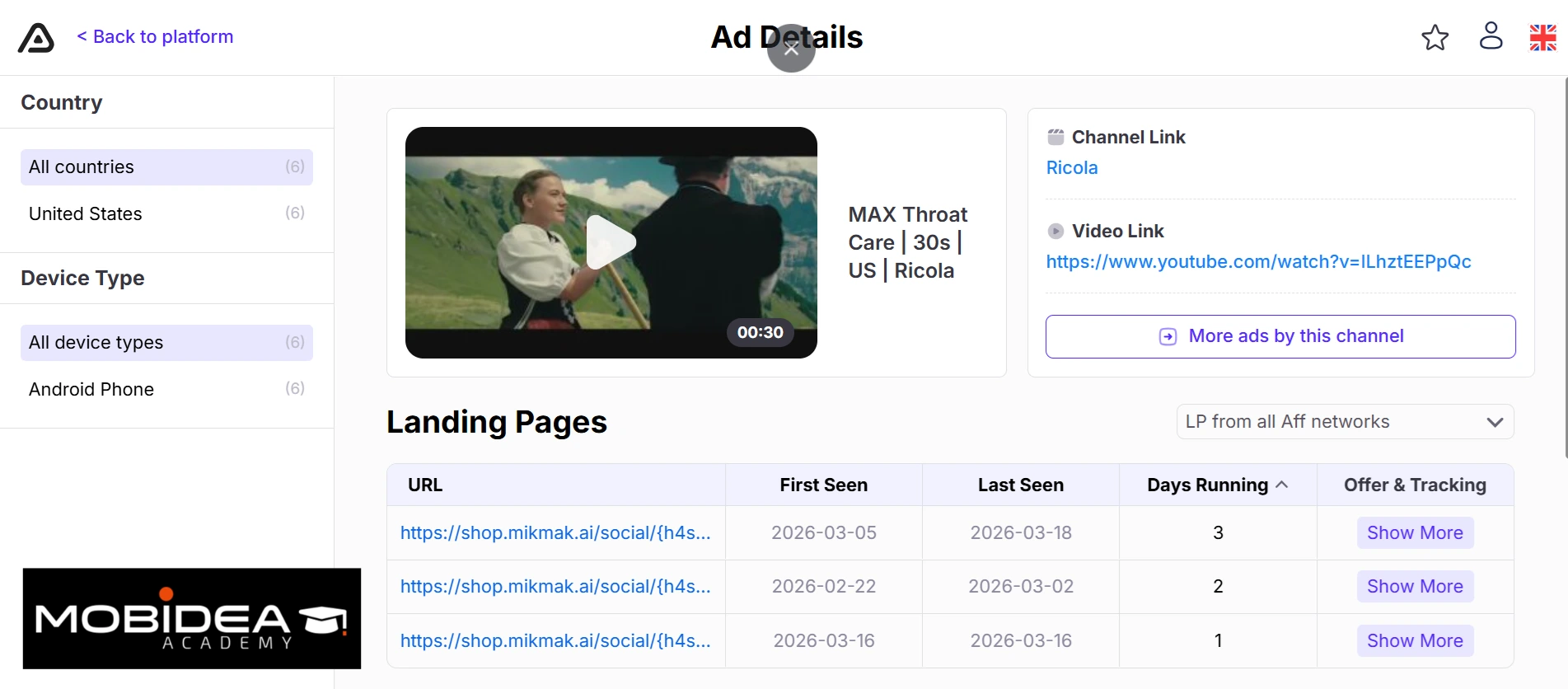Click the Video Link play icon
Viewport: 1568px width, 689px height.
(1055, 231)
